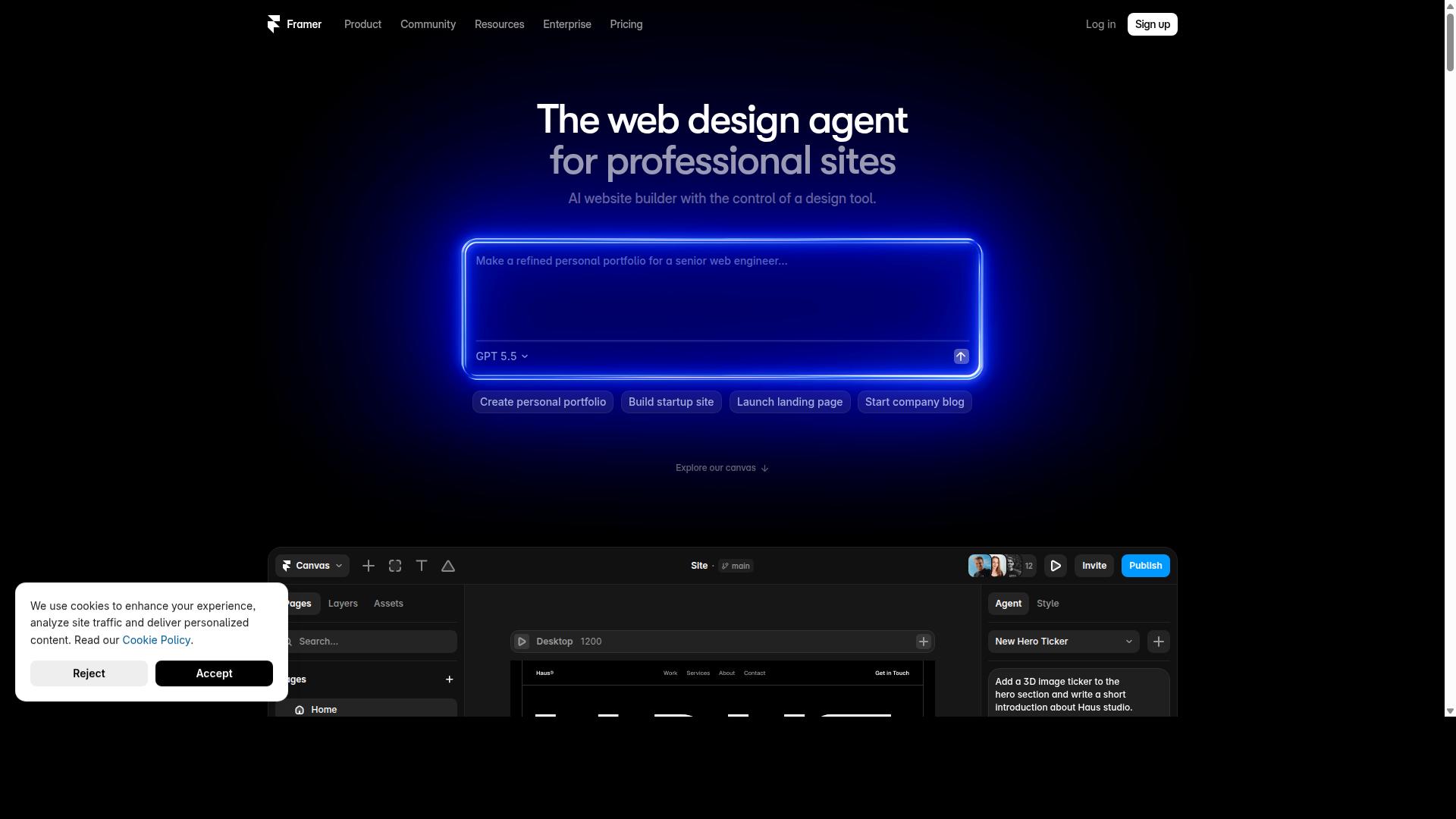1456x819 pixels.
Task: Click the play icon beside Desktop label
Action: pos(522,642)
